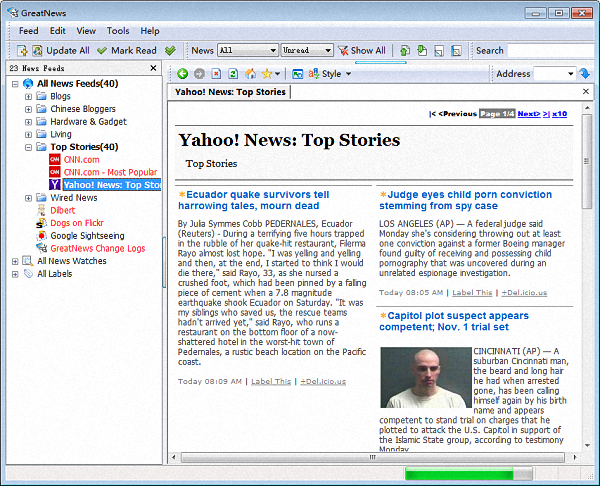Close the News Feeds side panel
This screenshot has height=486, width=600.
(x=153, y=68)
